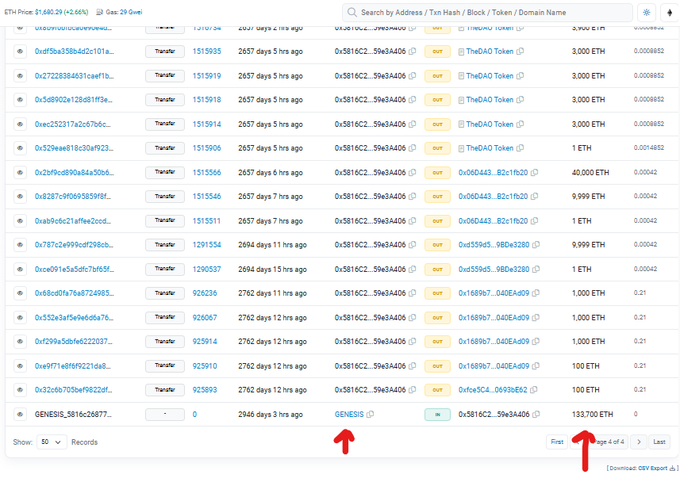Open the Ethereum network selector icon
680x482 pixels.
[x=670, y=13]
